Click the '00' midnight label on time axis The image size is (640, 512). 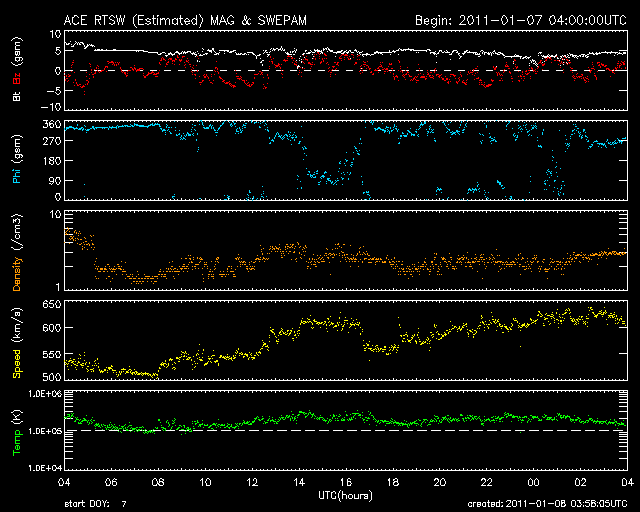coord(533,483)
